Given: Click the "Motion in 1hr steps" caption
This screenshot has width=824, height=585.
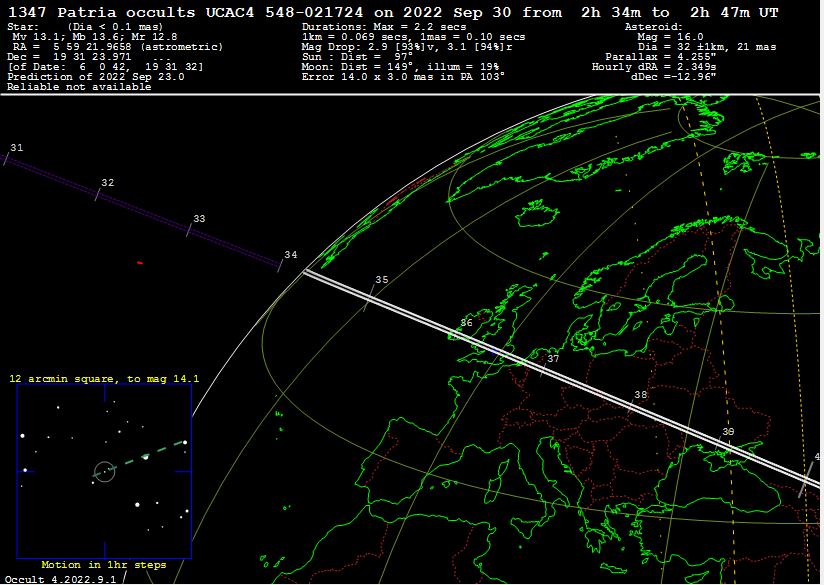Looking at the screenshot, I should [103, 565].
